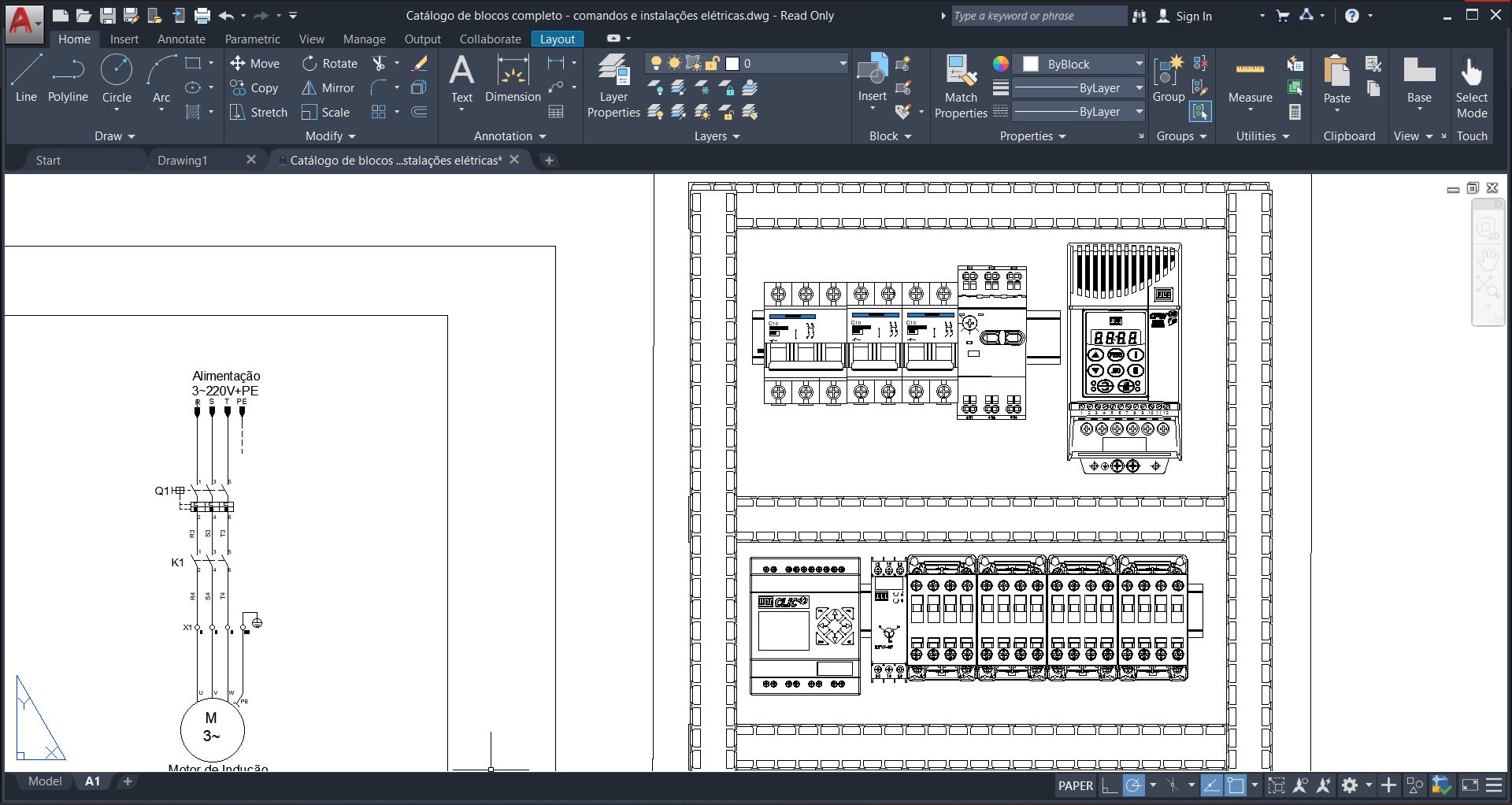The width and height of the screenshot is (1512, 805).
Task: Activate the Mirror tool
Action: coord(328,88)
